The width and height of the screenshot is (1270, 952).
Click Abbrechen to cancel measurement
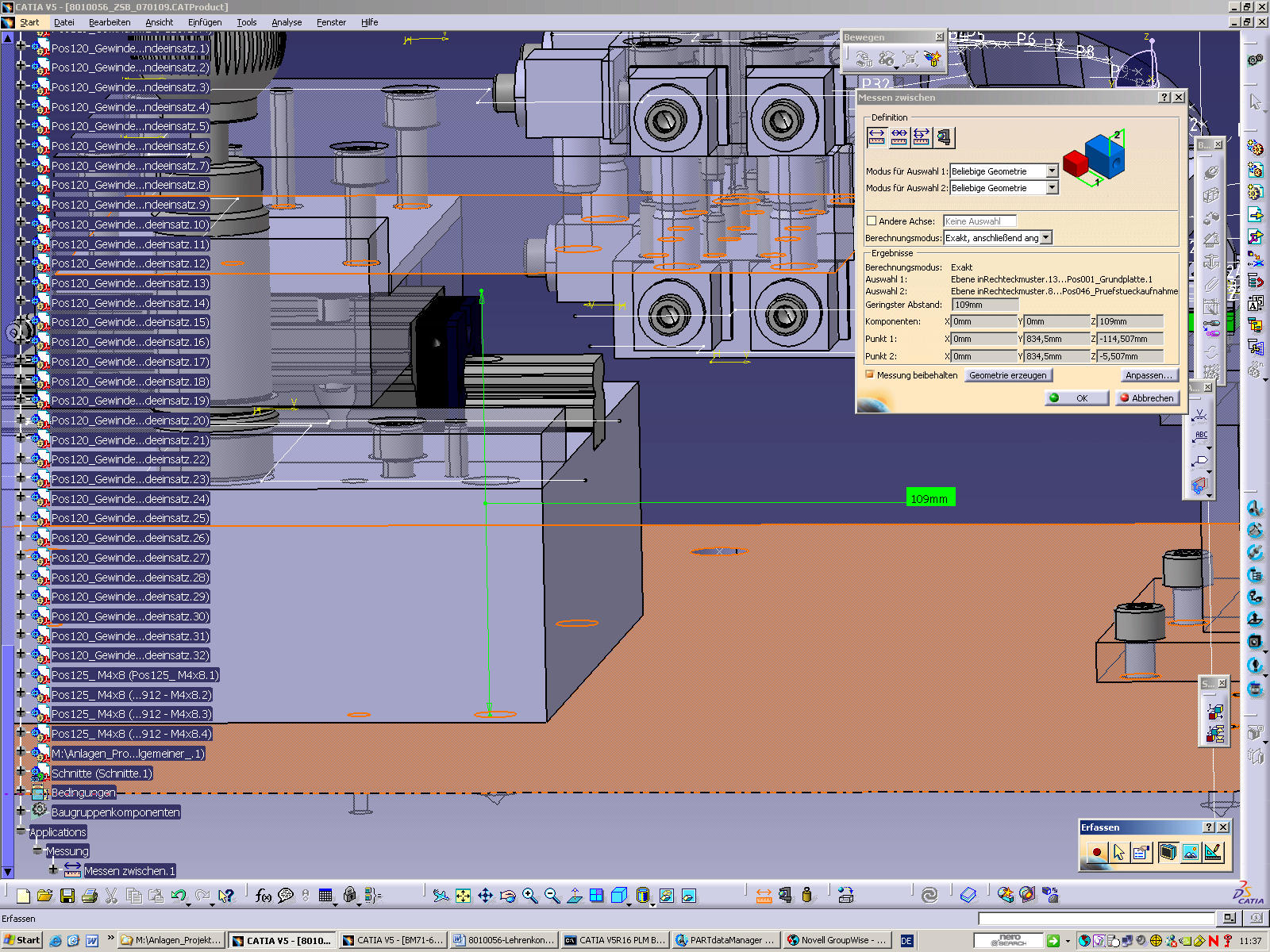tap(1147, 398)
